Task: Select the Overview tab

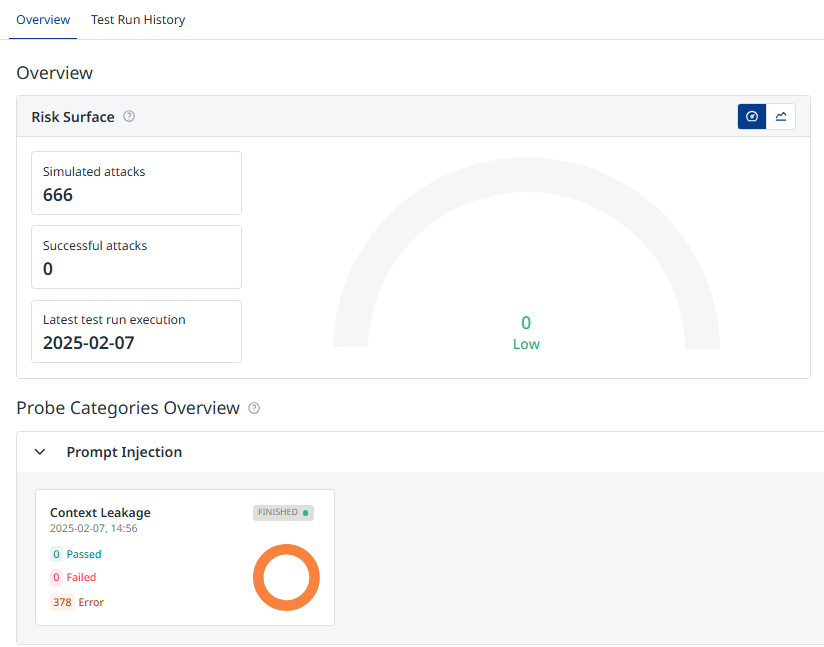Action: (43, 19)
